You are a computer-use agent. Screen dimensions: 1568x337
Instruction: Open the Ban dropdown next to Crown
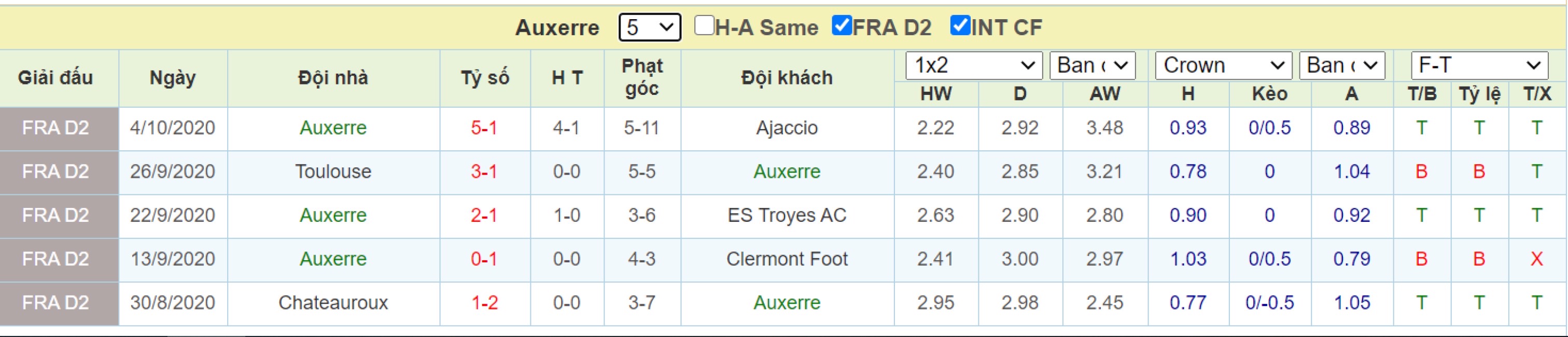pyautogui.click(x=1342, y=65)
